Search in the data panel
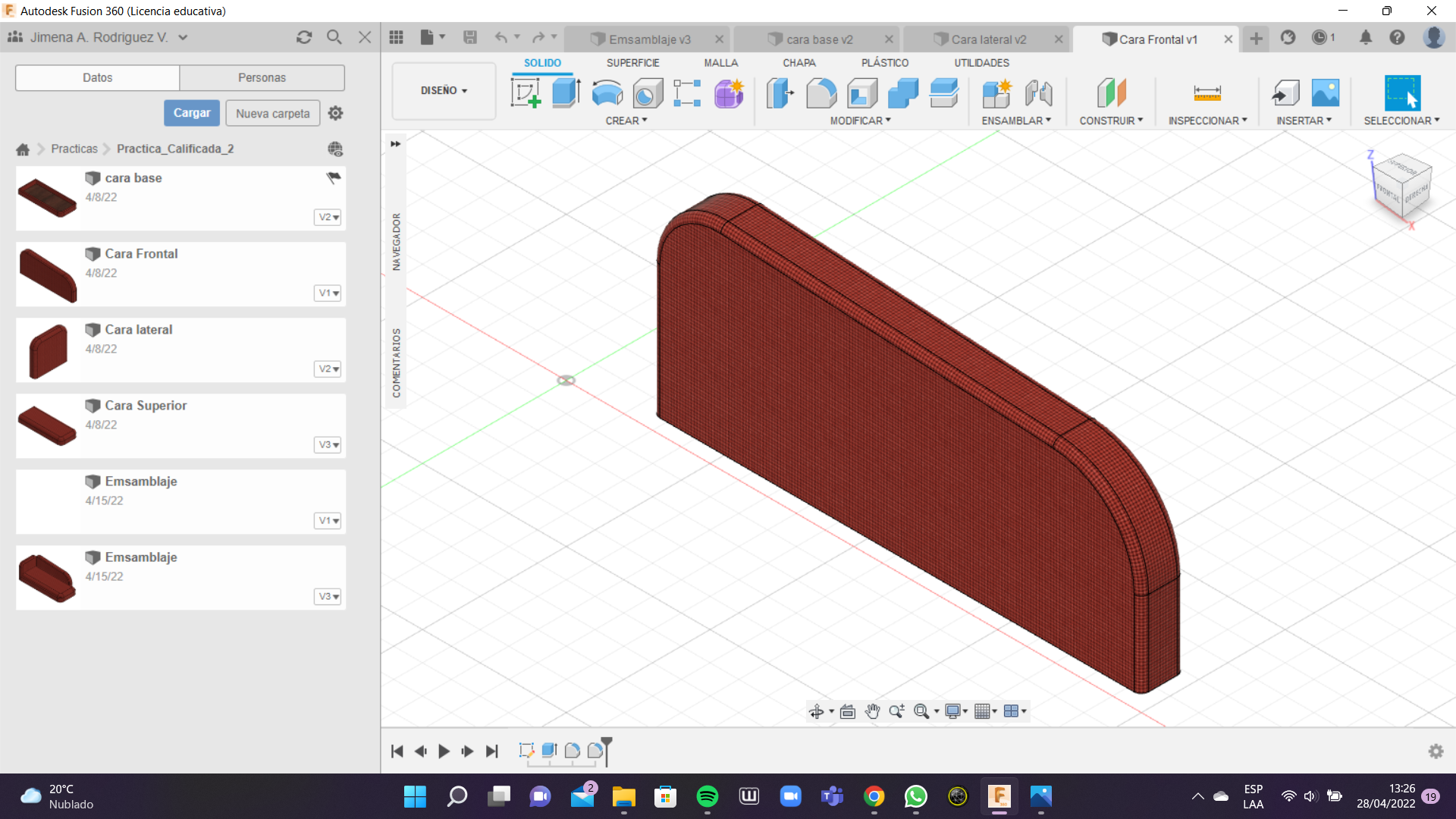 click(x=334, y=37)
